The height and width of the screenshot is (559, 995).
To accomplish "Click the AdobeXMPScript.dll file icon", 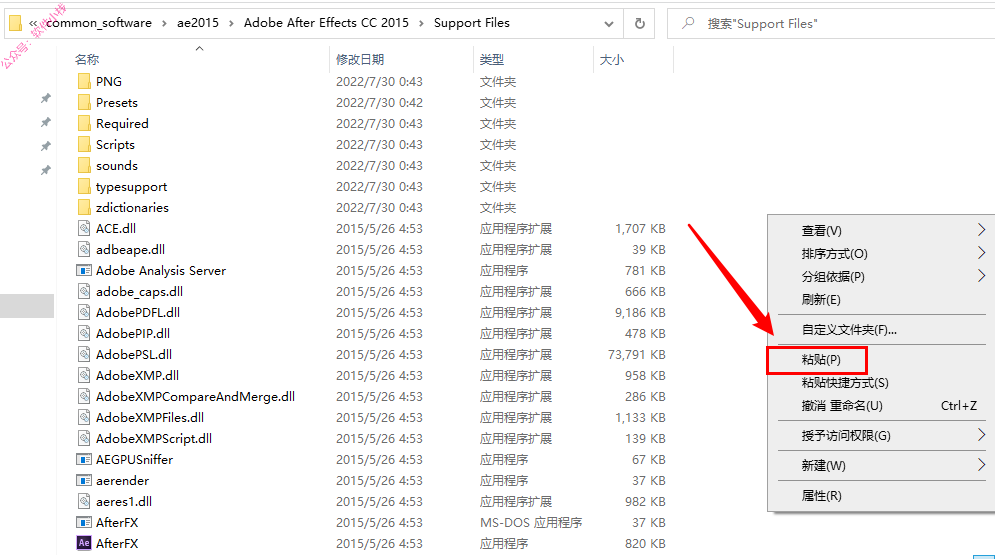I will pyautogui.click(x=84, y=438).
